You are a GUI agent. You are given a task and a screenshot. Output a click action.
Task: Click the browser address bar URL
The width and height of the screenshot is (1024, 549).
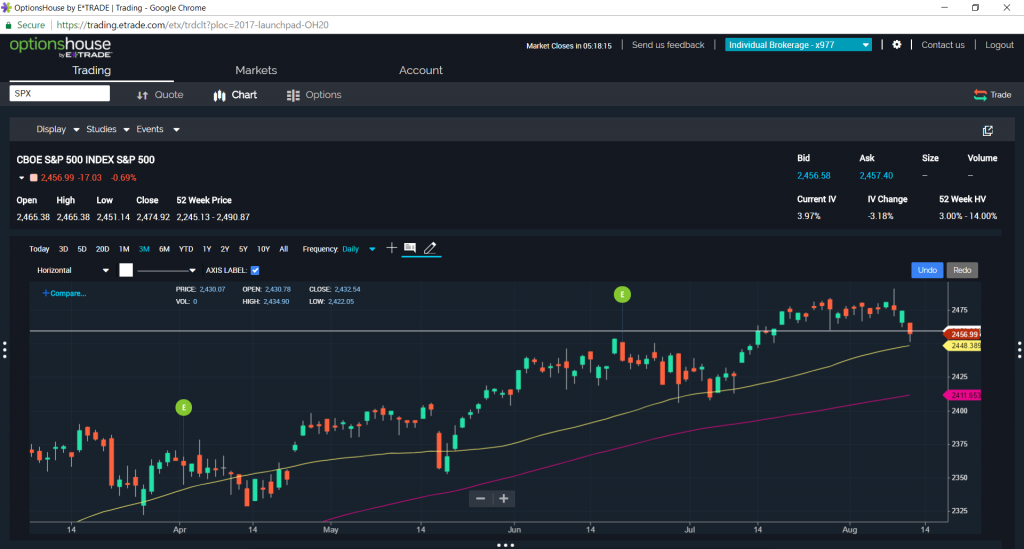(193, 25)
